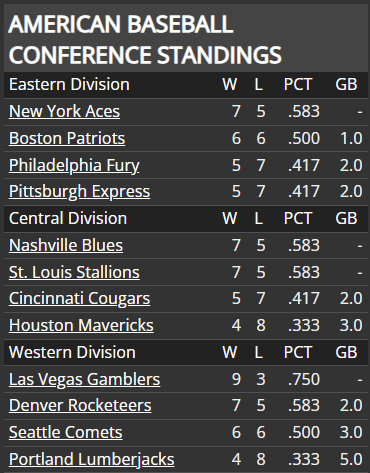Click the W column header in Western Division
Screen dimensions: 370x473
pyautogui.click(x=230, y=353)
